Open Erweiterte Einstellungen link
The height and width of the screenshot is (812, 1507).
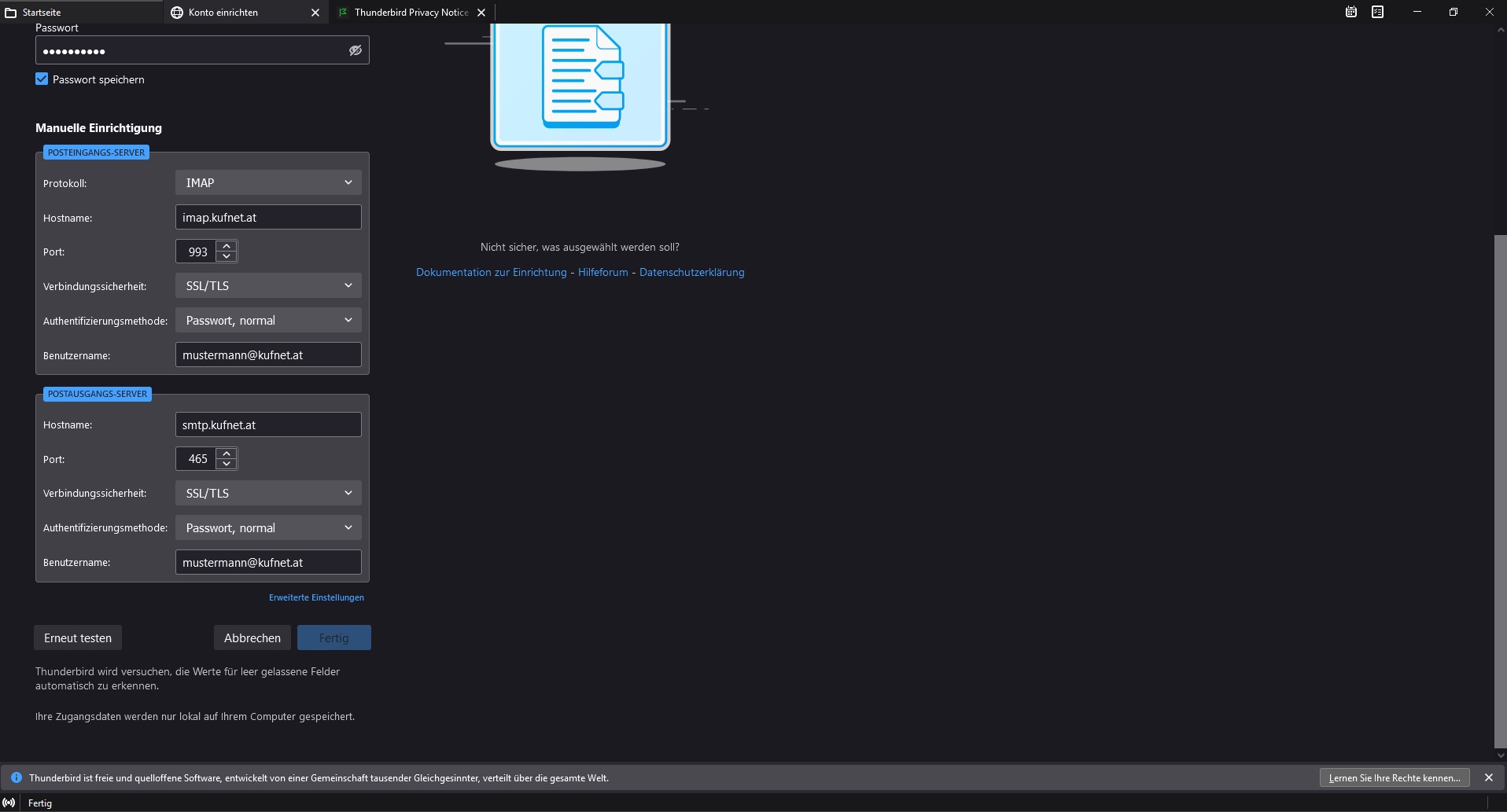click(x=316, y=597)
